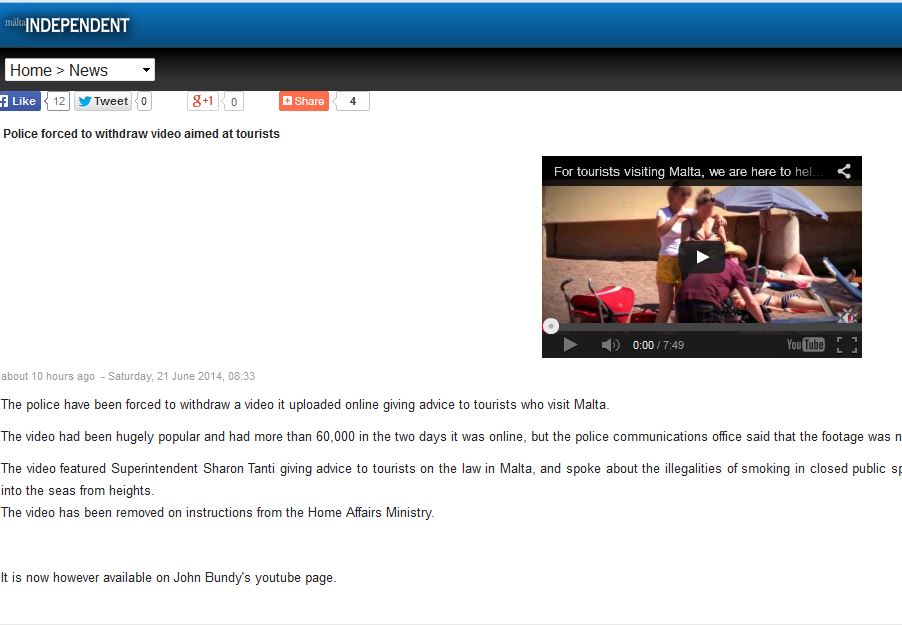Click the article headline about police video

click(x=141, y=134)
